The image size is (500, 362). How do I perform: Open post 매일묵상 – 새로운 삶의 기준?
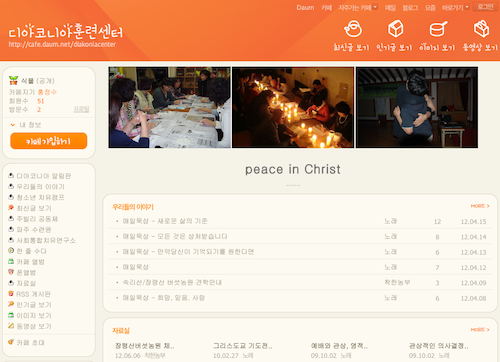(x=165, y=221)
